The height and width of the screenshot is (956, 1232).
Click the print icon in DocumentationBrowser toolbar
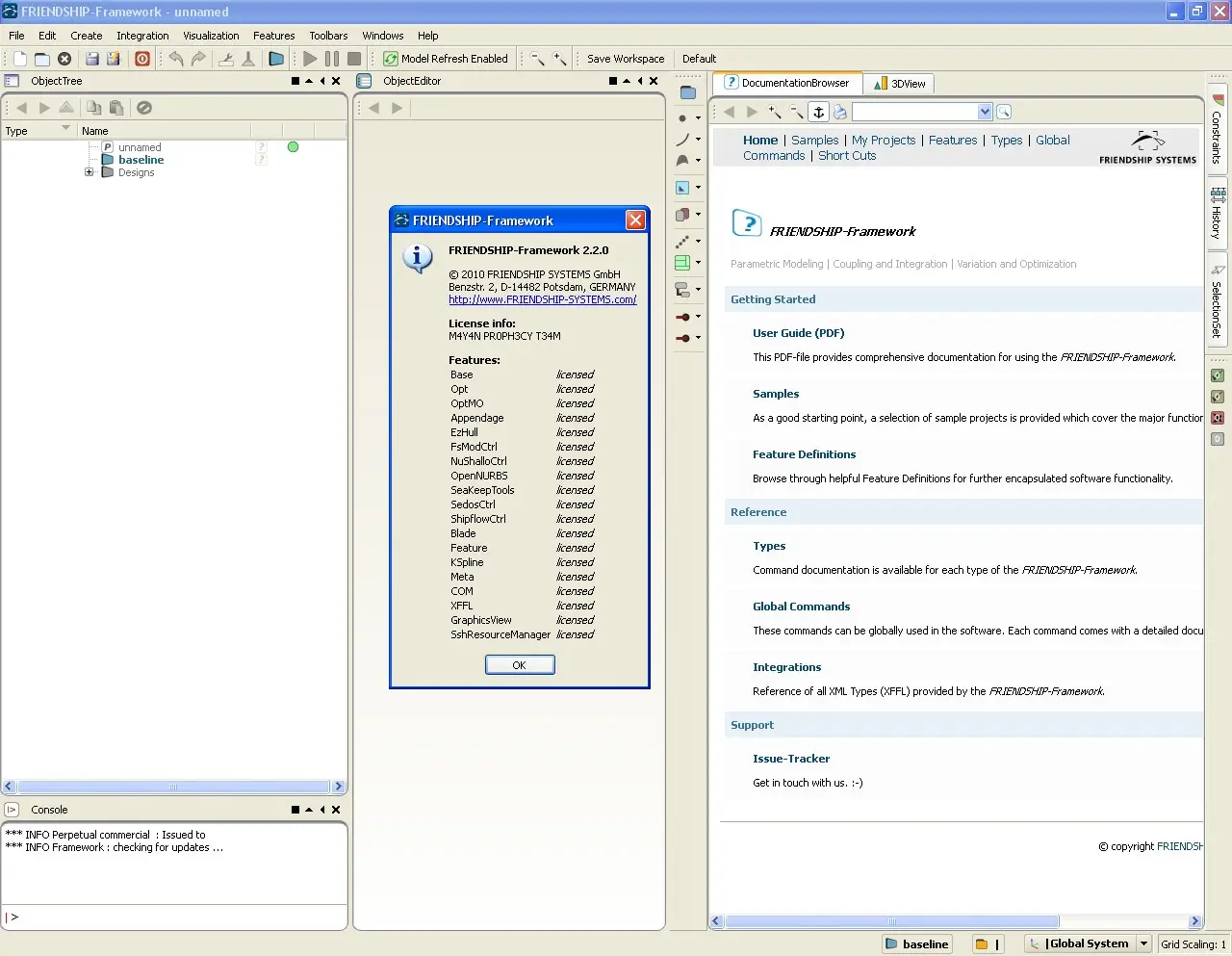[840, 112]
